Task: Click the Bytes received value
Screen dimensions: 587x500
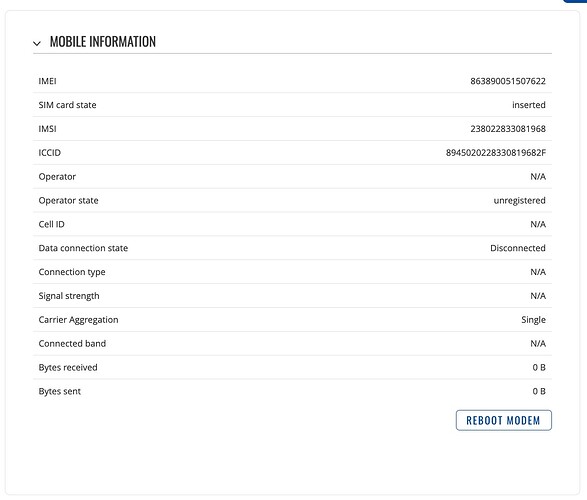Action: tap(539, 368)
